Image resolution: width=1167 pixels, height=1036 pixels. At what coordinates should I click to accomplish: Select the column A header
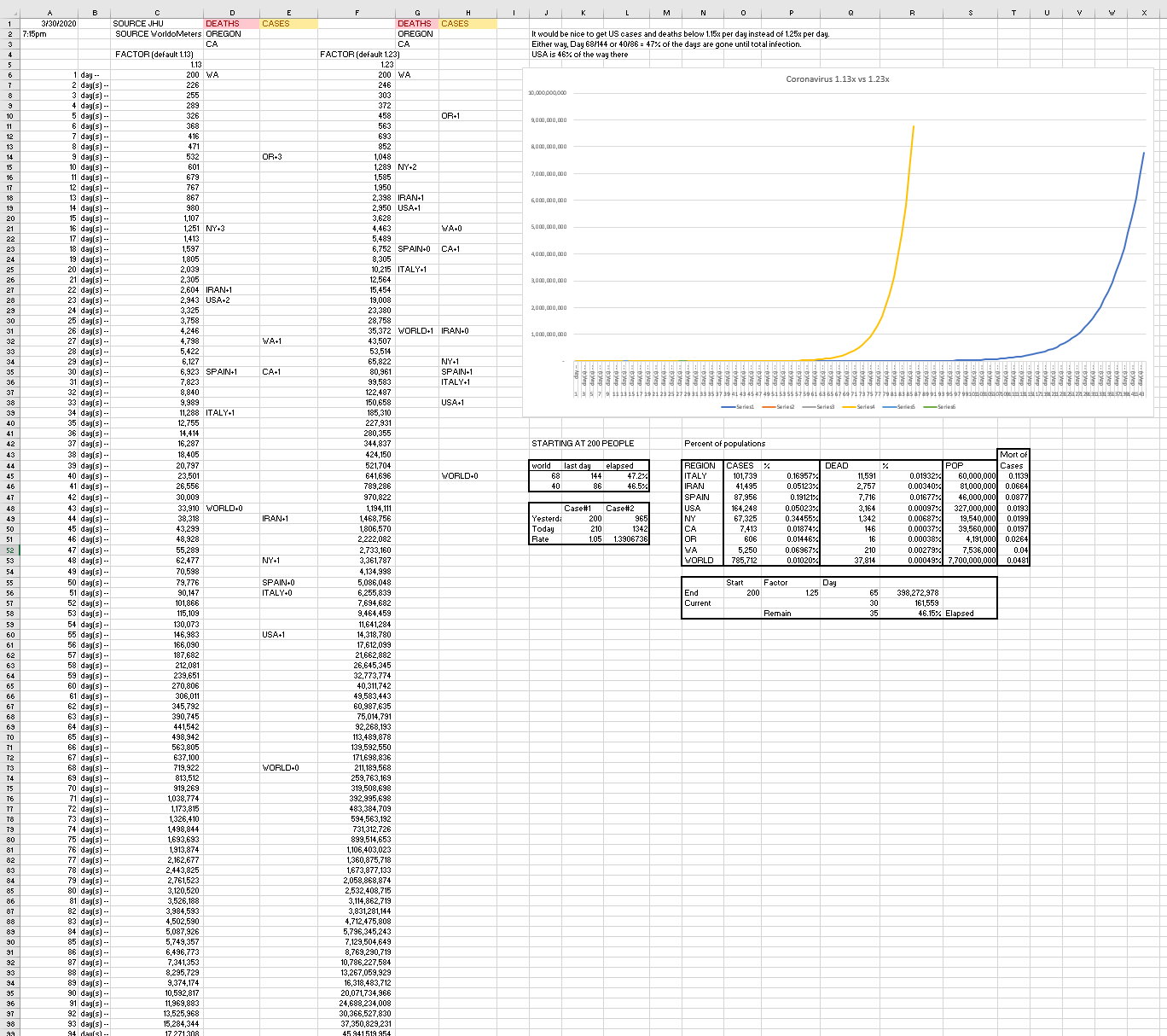pyautogui.click(x=49, y=13)
